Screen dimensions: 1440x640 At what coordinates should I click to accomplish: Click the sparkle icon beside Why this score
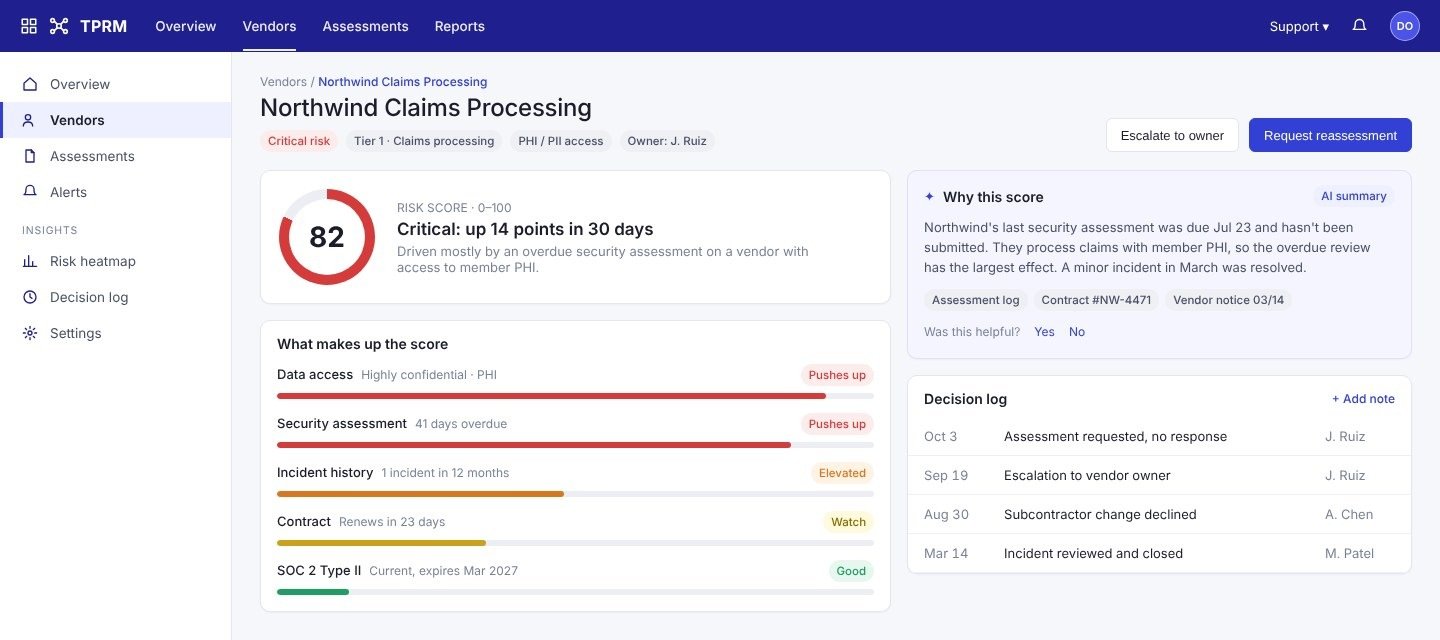(x=930, y=197)
